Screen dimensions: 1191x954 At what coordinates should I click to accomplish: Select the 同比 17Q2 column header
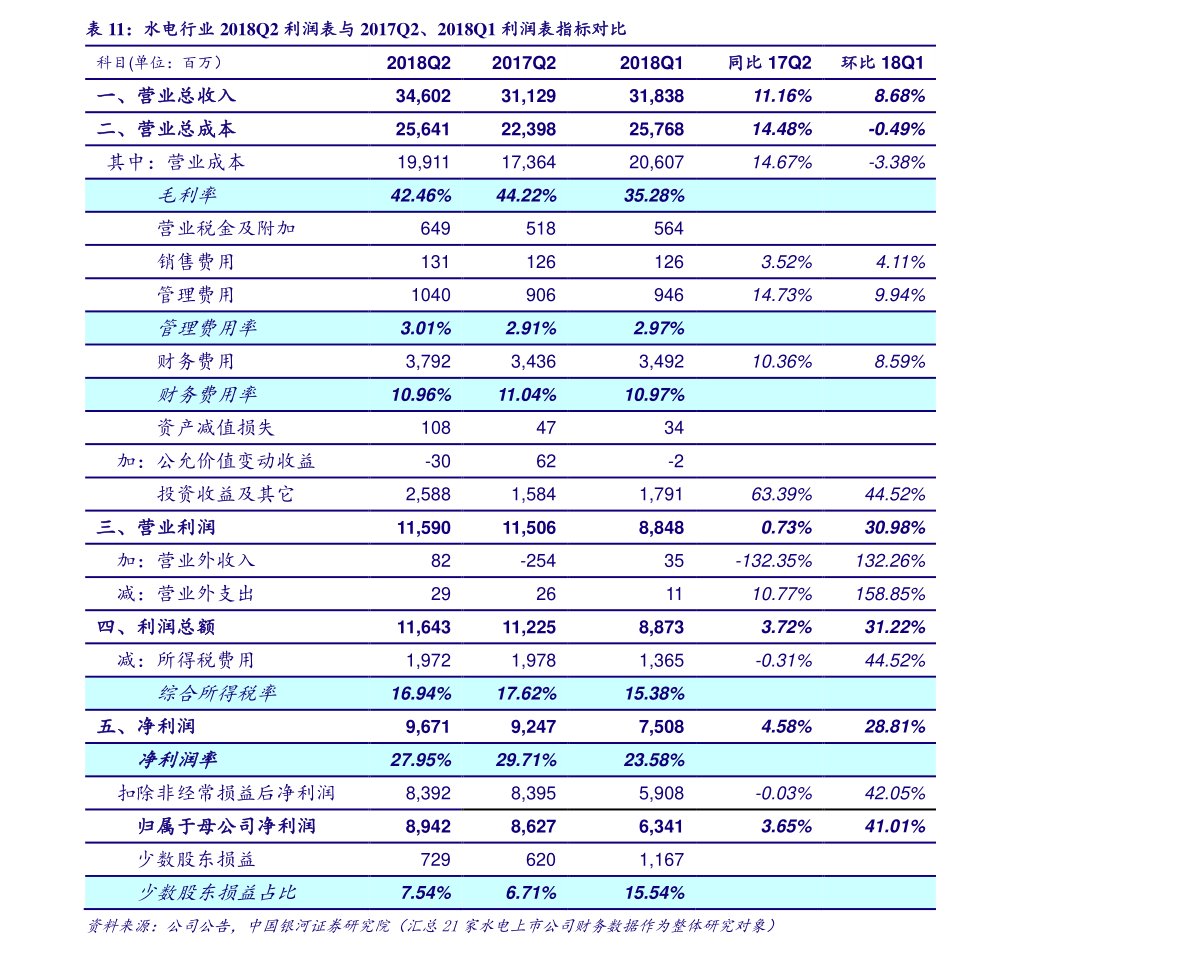tap(769, 62)
